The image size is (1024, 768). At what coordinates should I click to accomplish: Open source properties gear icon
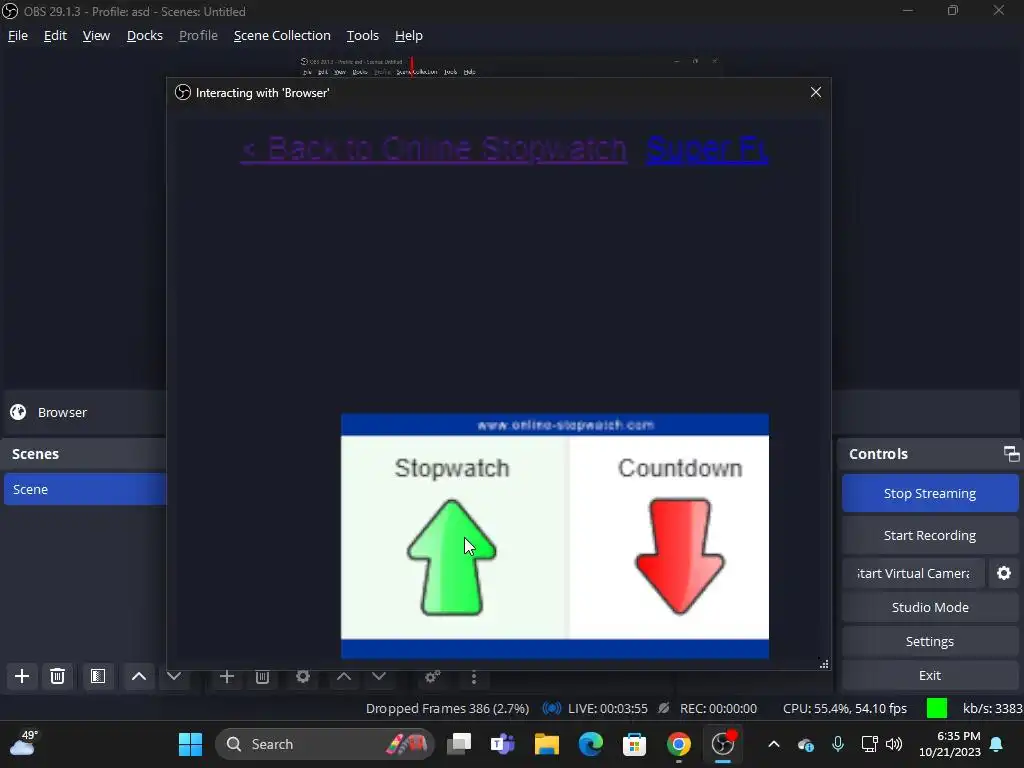pyautogui.click(x=303, y=677)
